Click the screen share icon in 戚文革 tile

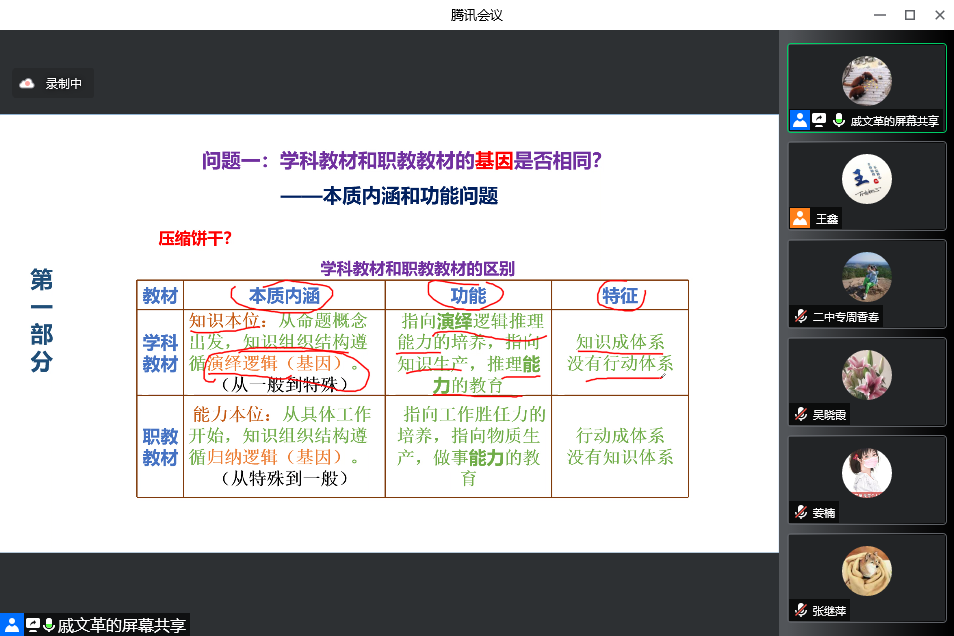click(819, 121)
